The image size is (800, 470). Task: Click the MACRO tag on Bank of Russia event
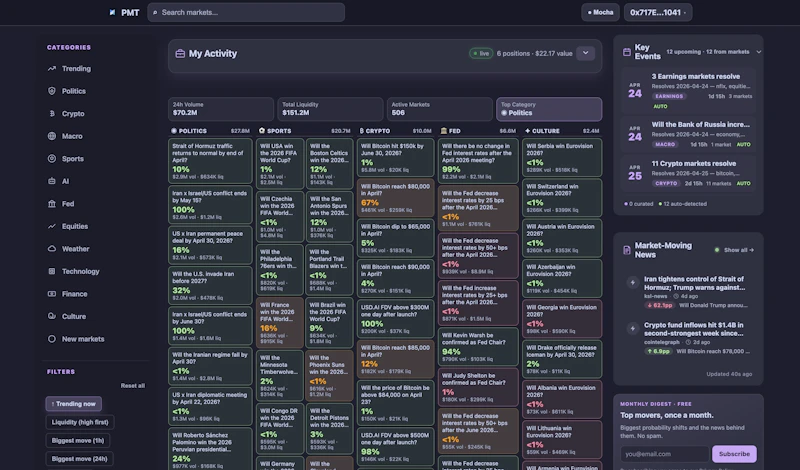pyautogui.click(x=665, y=144)
